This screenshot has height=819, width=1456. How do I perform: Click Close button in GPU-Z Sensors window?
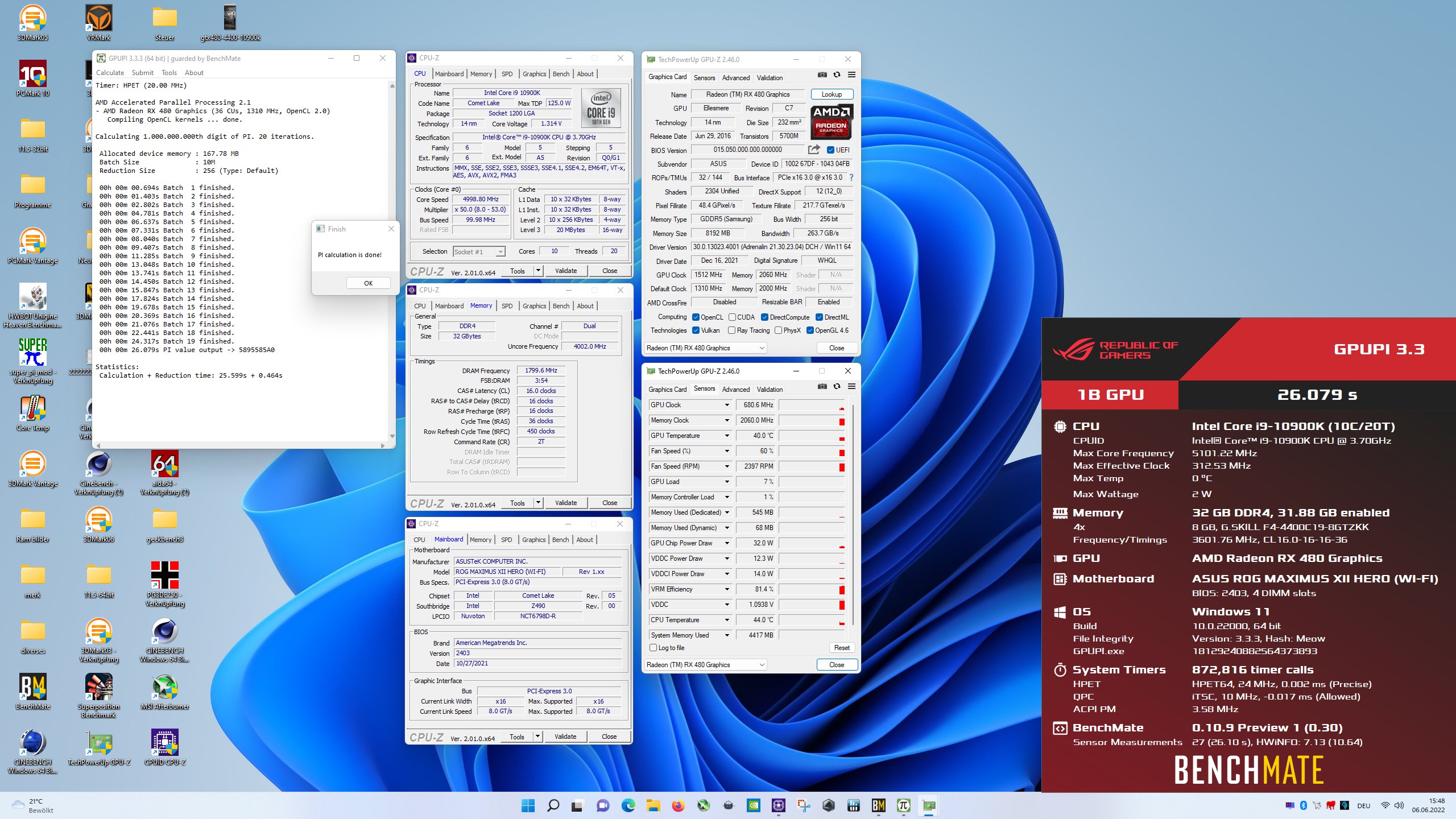click(x=837, y=665)
